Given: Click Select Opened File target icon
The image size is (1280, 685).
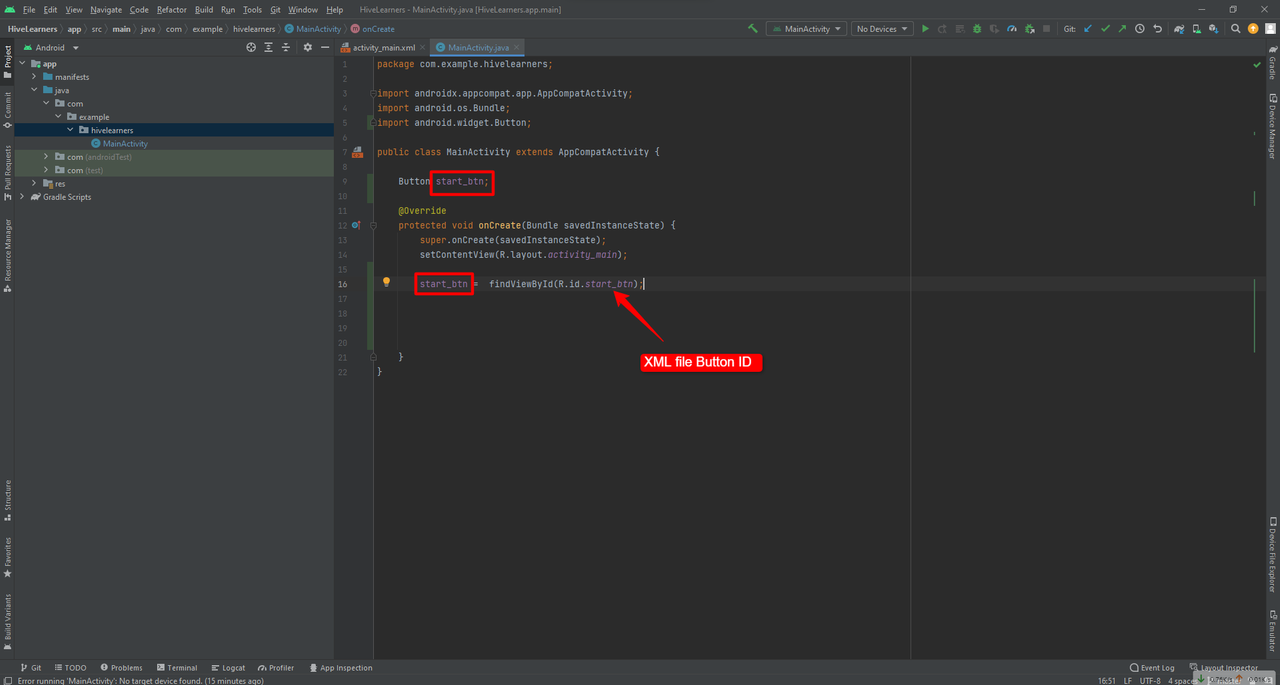Looking at the screenshot, I should [x=251, y=47].
